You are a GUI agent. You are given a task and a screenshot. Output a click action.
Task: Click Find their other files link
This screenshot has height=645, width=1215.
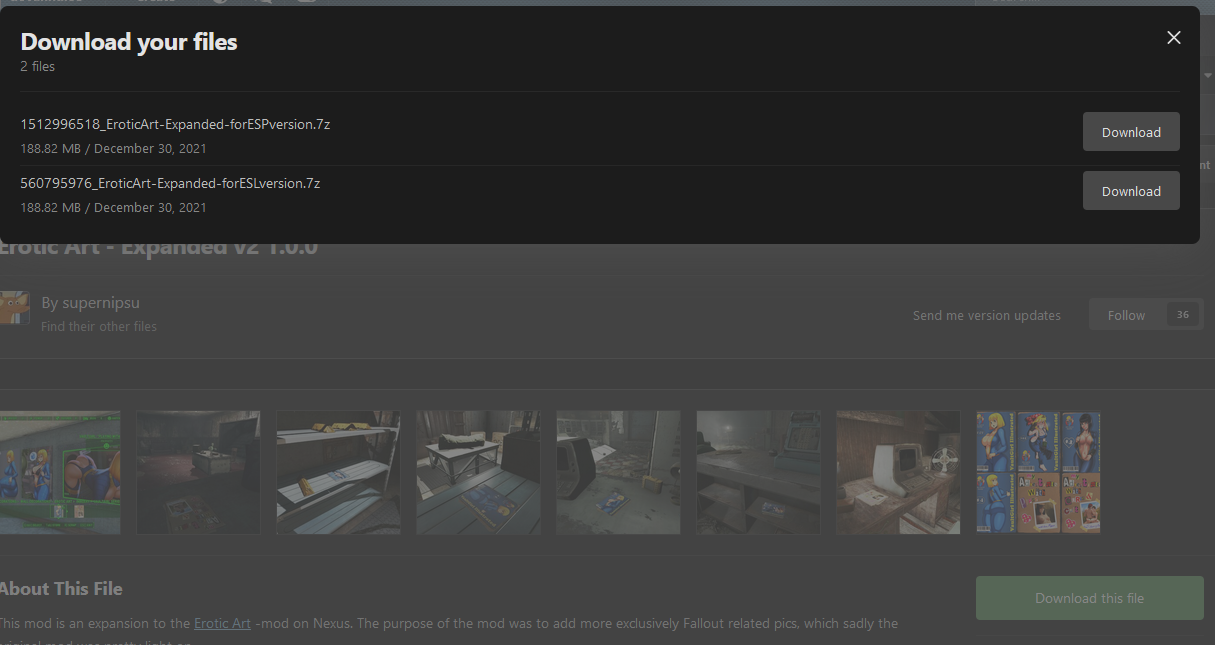[99, 326]
